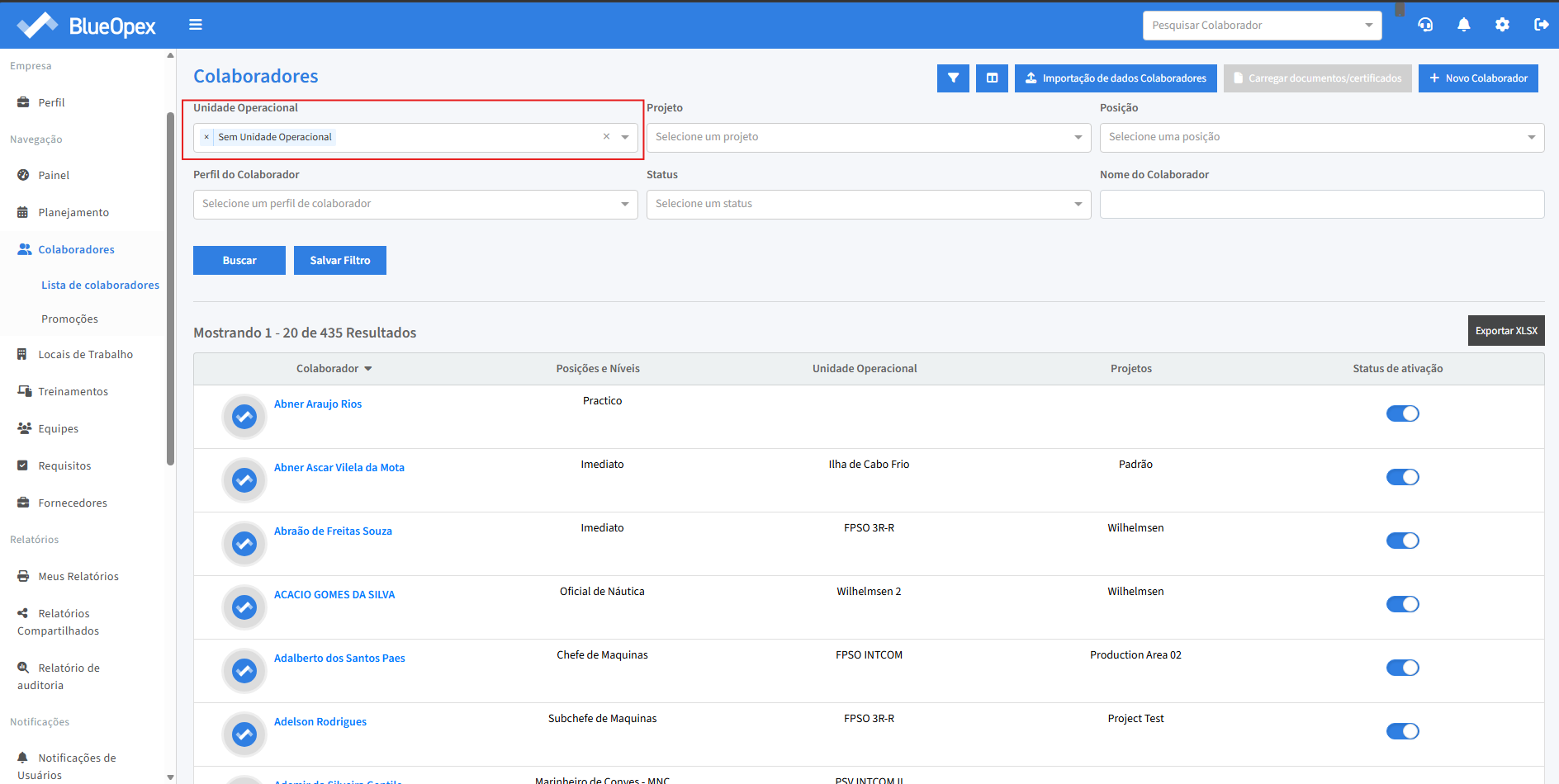The image size is (1559, 784).
Task: Toggle activation for Abraão de Freitas Souza
Action: point(1402,541)
